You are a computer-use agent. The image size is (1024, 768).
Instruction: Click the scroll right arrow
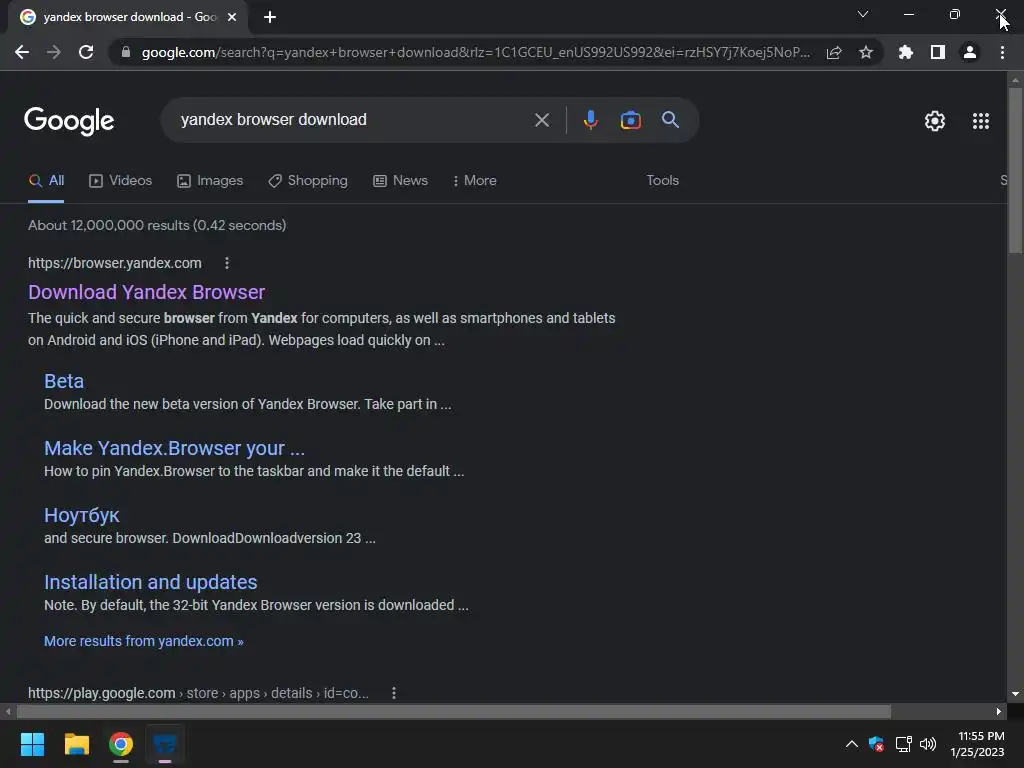click(999, 711)
